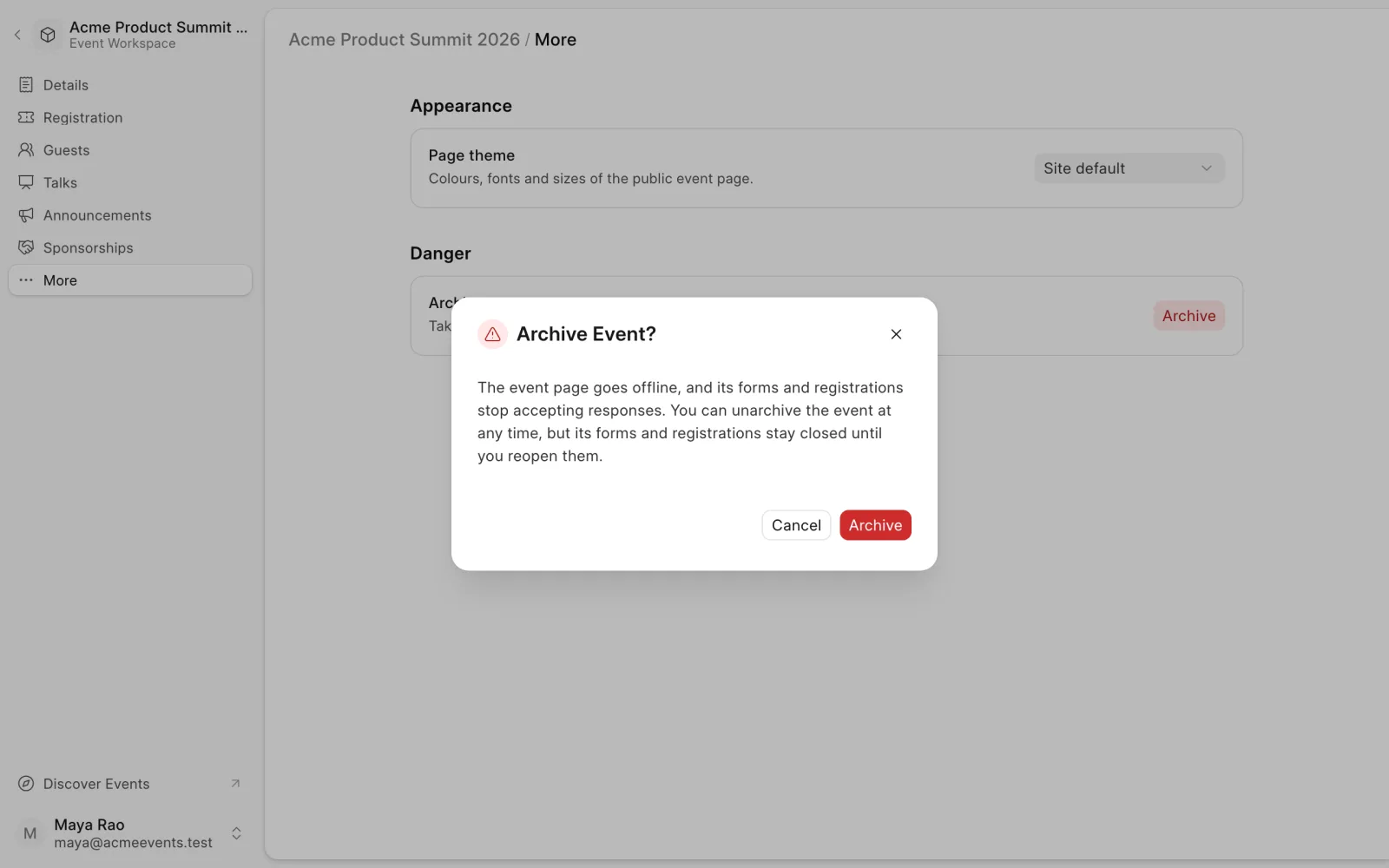Screen dimensions: 1389x868
Task: Click the Discover Events compass icon
Action: click(x=26, y=784)
